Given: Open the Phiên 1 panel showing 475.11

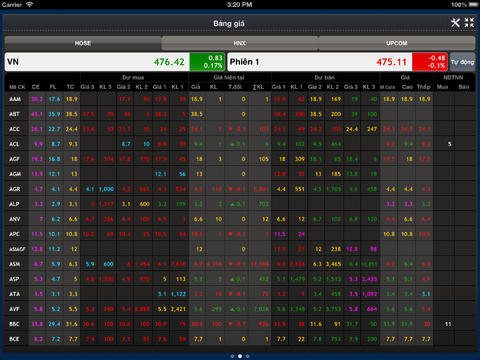Looking at the screenshot, I should tap(337, 62).
